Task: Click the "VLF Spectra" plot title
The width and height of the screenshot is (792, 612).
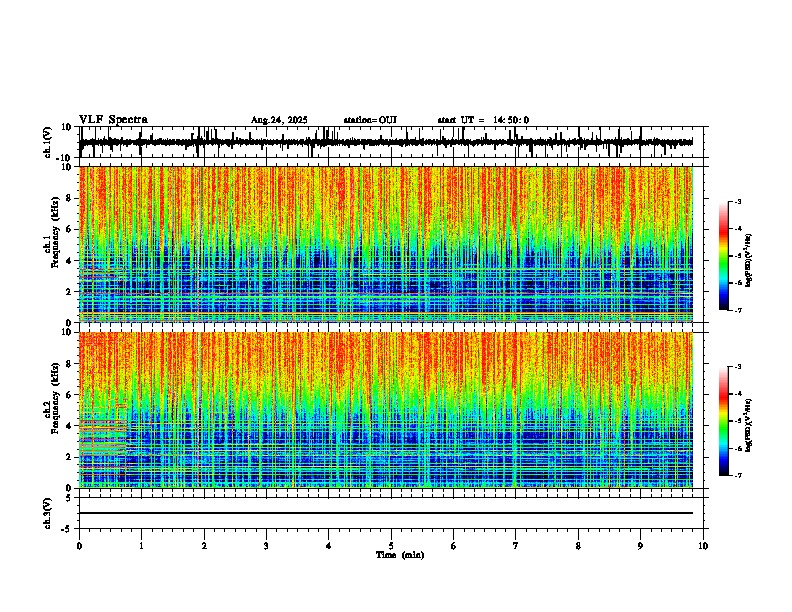Action: coord(113,120)
